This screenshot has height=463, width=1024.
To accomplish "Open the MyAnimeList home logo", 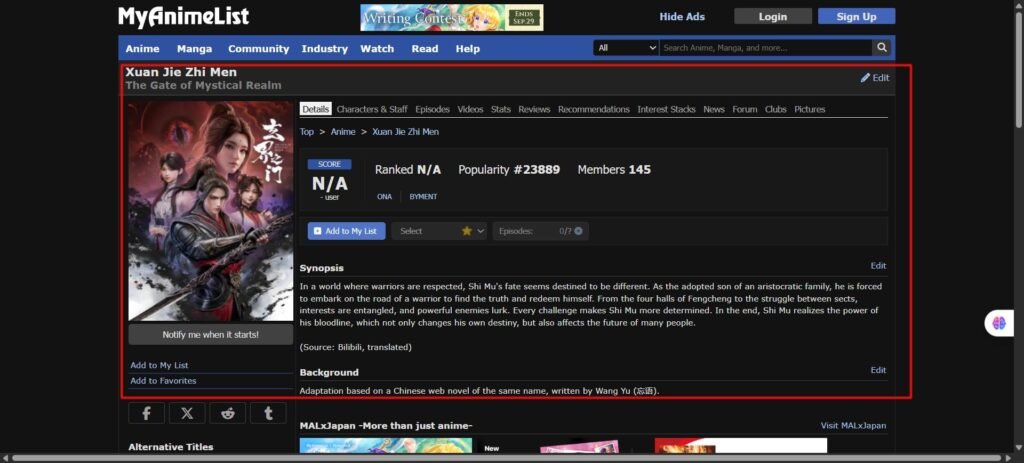I will point(183,16).
